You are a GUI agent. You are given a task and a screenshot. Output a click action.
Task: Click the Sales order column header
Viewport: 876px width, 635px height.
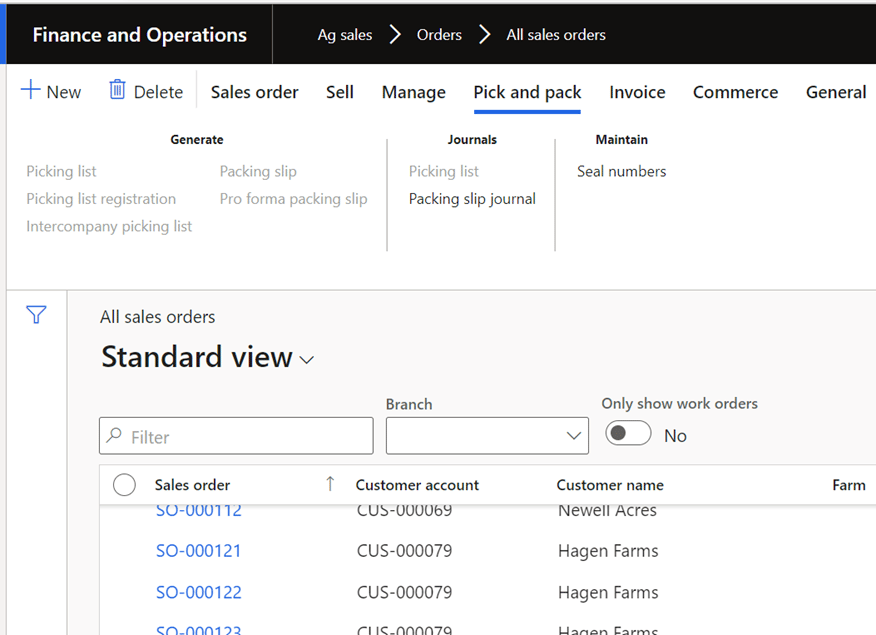coord(192,485)
